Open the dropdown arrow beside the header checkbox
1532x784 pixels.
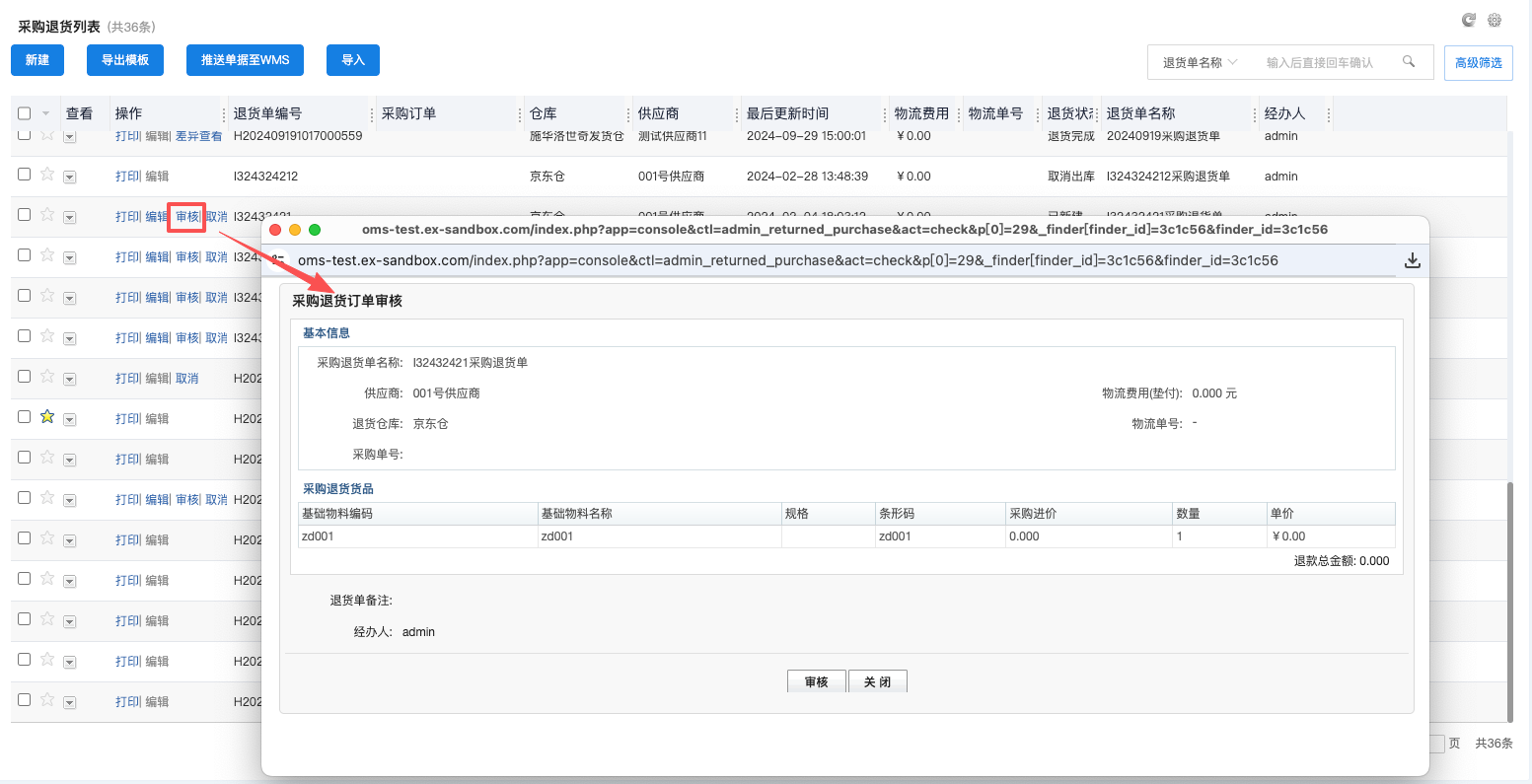point(45,114)
